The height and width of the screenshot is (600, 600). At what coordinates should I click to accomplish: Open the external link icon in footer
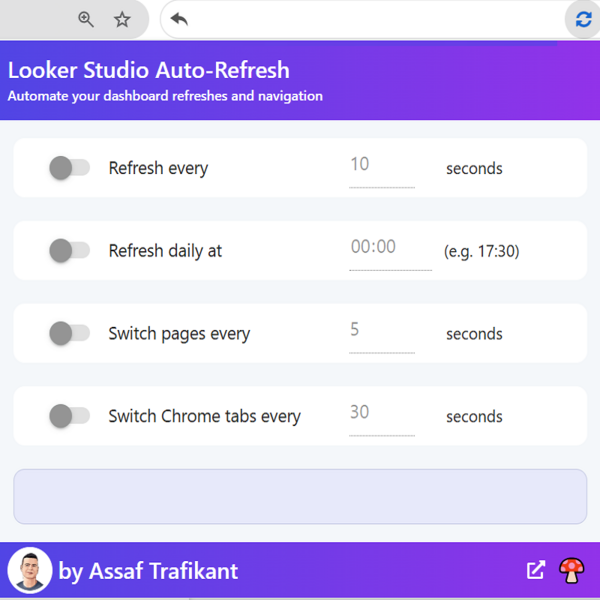[536, 570]
